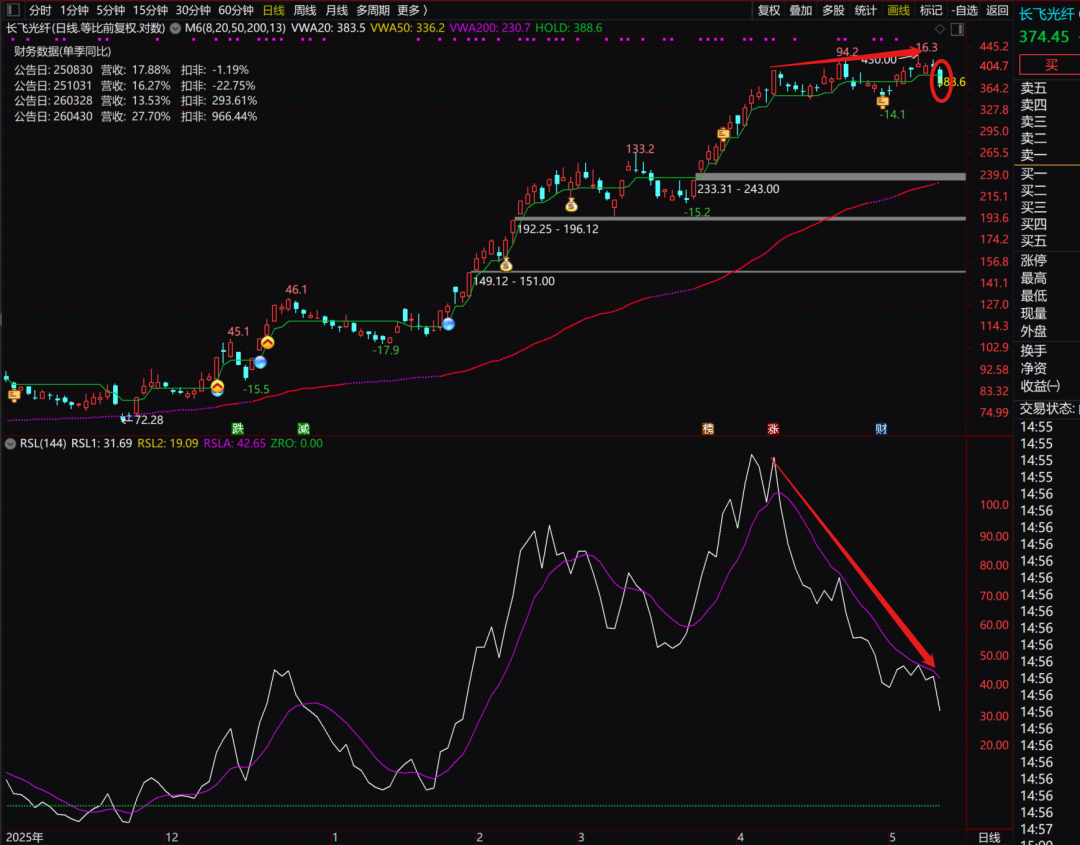The height and width of the screenshot is (845, 1080).
Task: Switch to 周线 weekly period
Action: pos(304,10)
